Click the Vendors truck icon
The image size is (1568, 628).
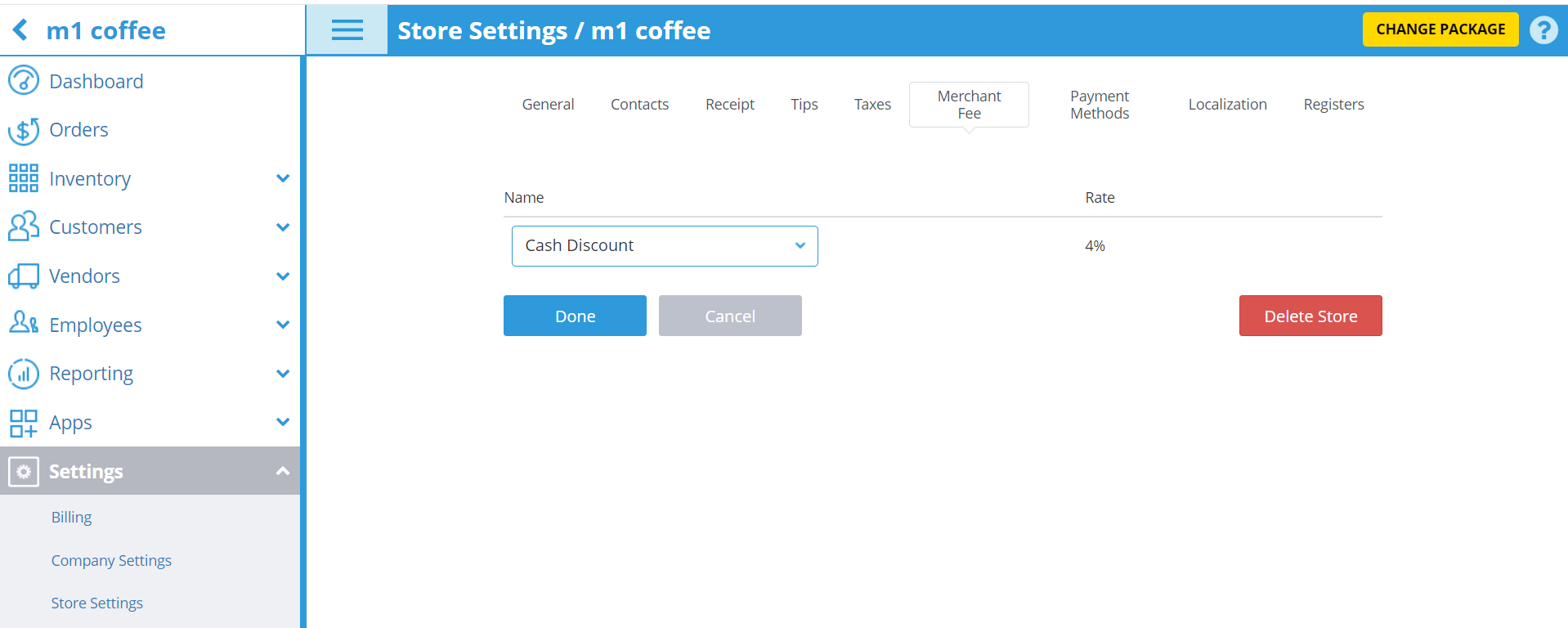[x=24, y=276]
